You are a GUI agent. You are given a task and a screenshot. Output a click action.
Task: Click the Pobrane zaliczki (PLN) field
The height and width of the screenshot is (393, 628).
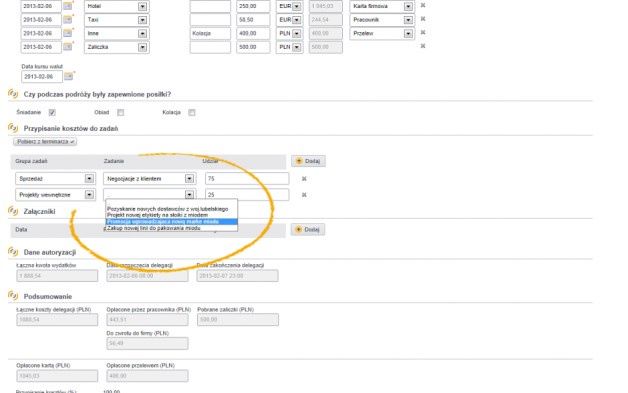click(238, 320)
